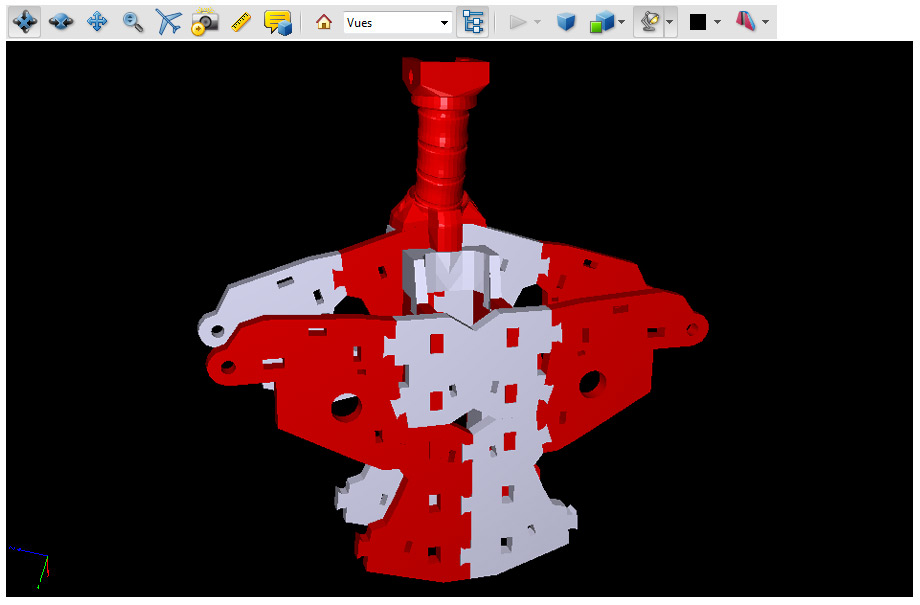Click the model render mode cubes icon
Viewport: 920px width, 605px height.
(601, 22)
